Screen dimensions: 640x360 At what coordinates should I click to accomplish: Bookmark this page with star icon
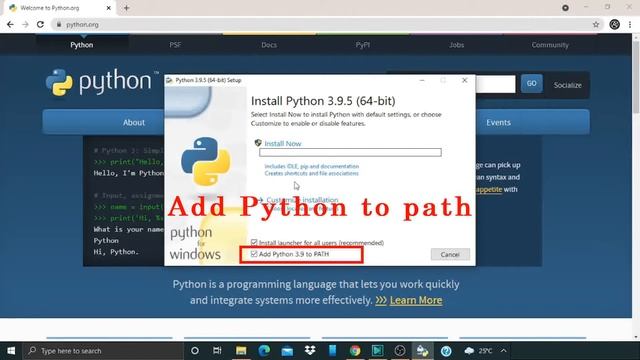point(596,24)
